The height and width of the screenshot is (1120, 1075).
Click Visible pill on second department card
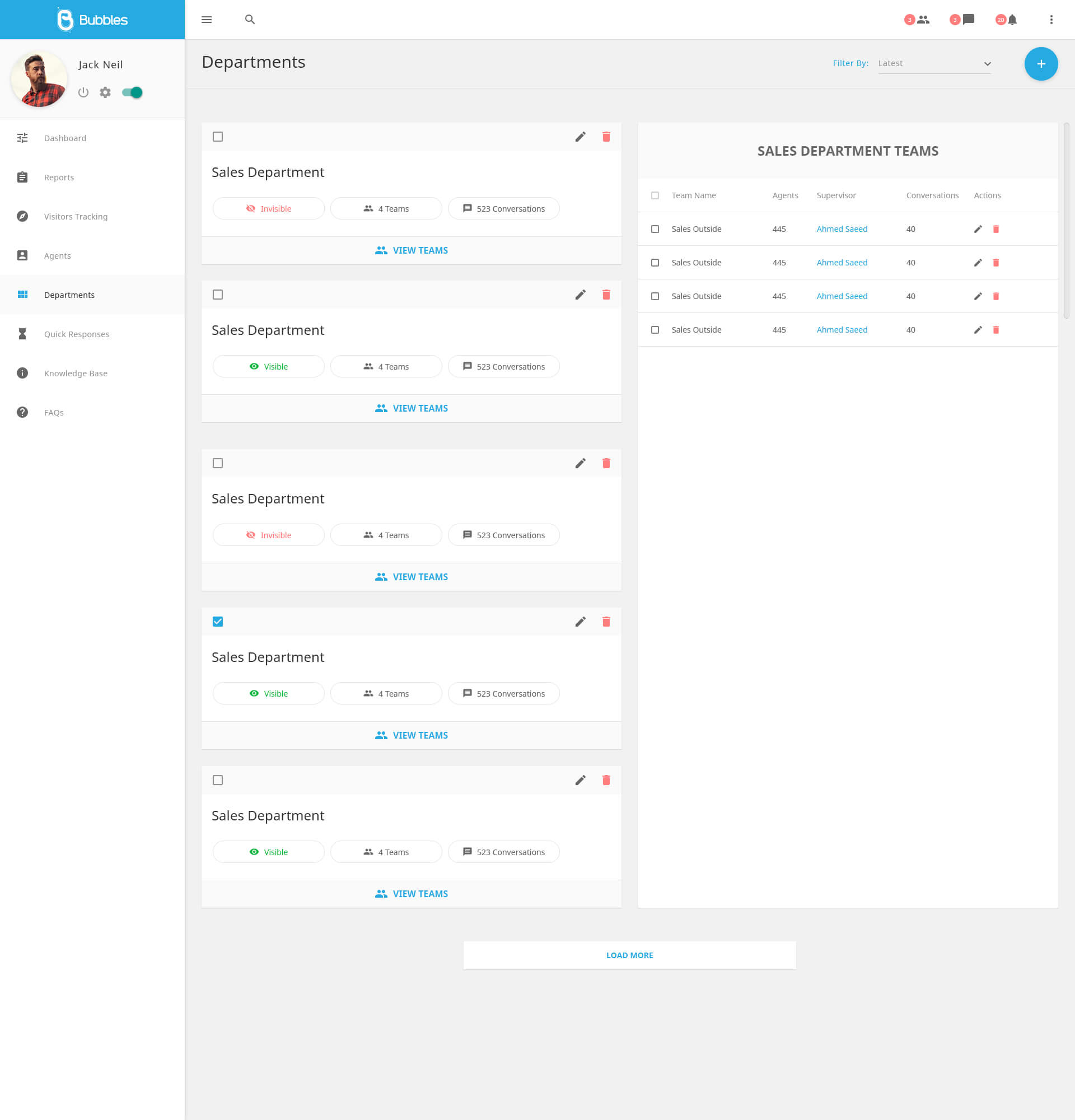pyautogui.click(x=268, y=366)
